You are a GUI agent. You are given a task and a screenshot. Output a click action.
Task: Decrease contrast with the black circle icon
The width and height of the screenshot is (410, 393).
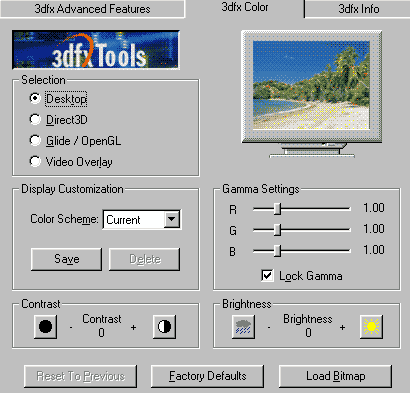point(45,327)
